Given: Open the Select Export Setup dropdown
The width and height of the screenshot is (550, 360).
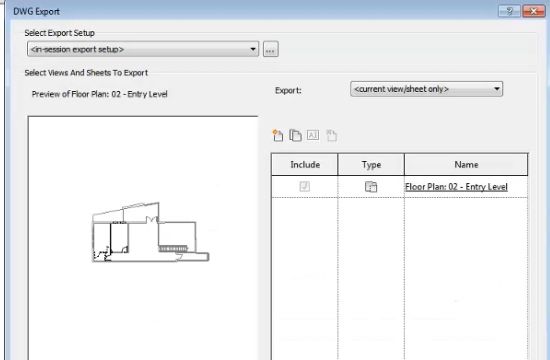Looking at the screenshot, I should tap(143, 49).
